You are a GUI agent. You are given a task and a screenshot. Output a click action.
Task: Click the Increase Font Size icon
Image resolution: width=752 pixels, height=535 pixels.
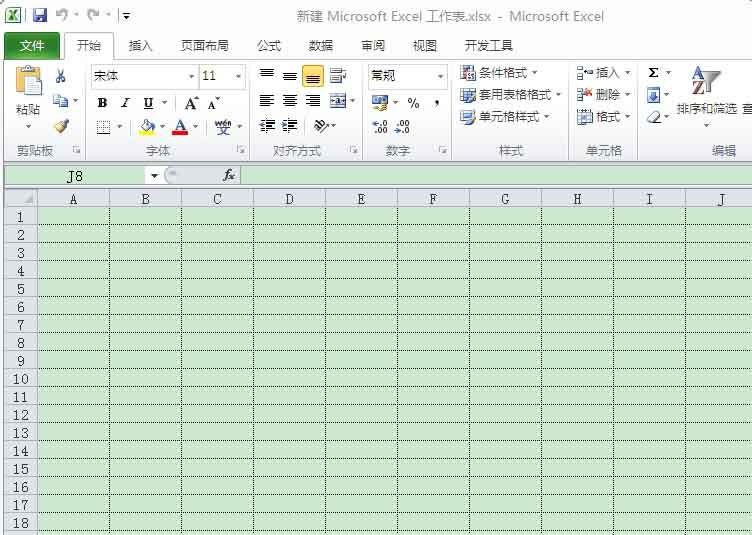click(x=191, y=103)
